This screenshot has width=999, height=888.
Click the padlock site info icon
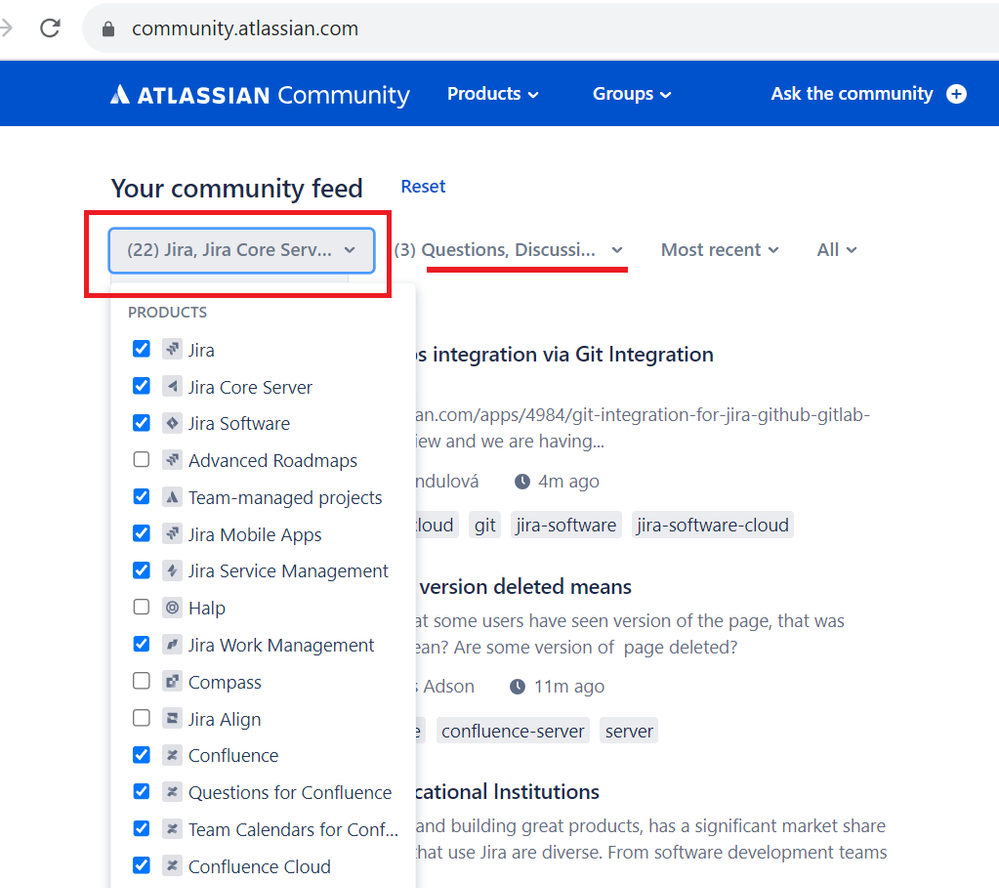pyautogui.click(x=108, y=29)
